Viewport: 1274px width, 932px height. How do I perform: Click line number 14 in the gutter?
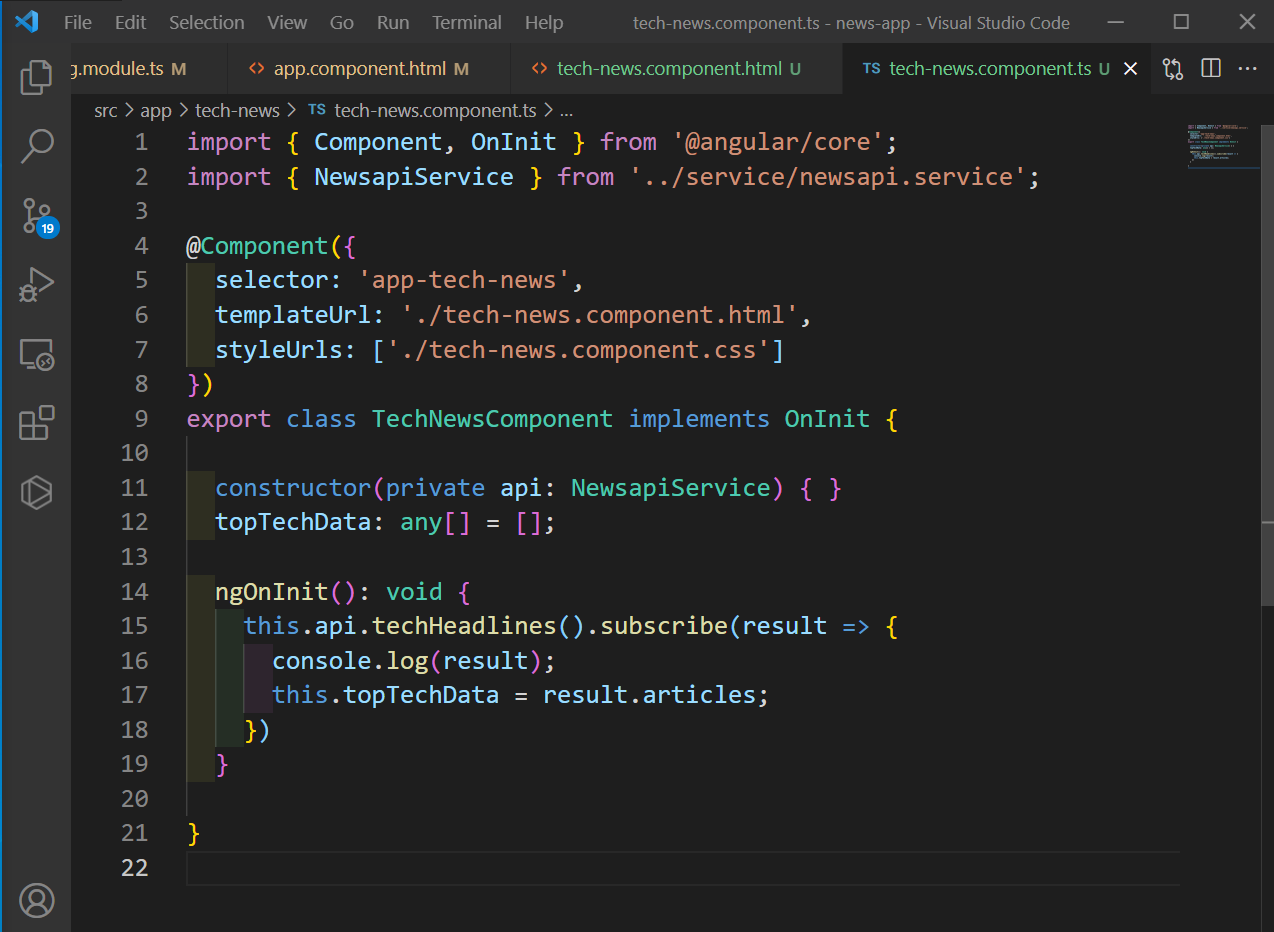[134, 591]
